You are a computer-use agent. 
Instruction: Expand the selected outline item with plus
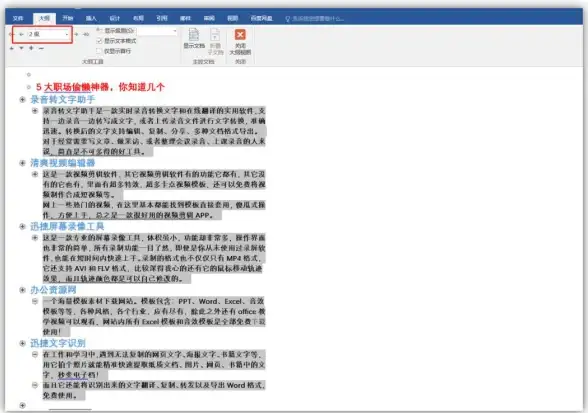(31, 48)
